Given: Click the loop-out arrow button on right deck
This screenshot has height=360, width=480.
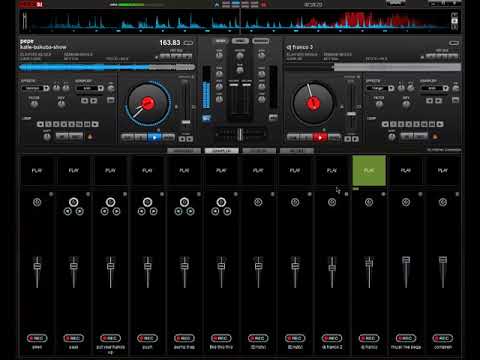Looking at the screenshot, I should click(440, 124).
